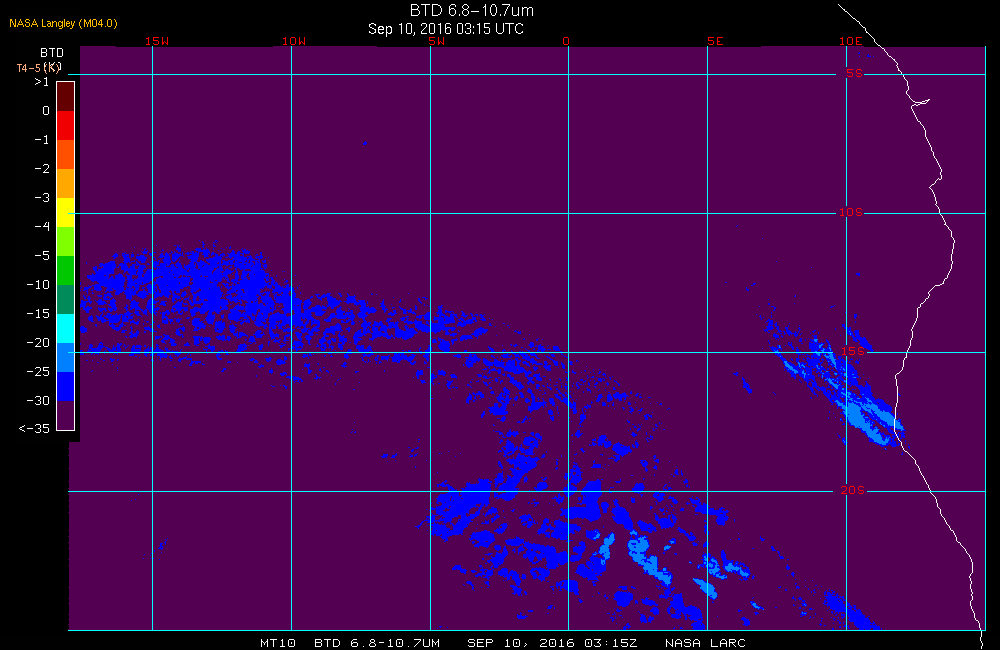This screenshot has width=1000, height=650.
Task: Click the '10S' latitude label
Action: [x=851, y=212]
